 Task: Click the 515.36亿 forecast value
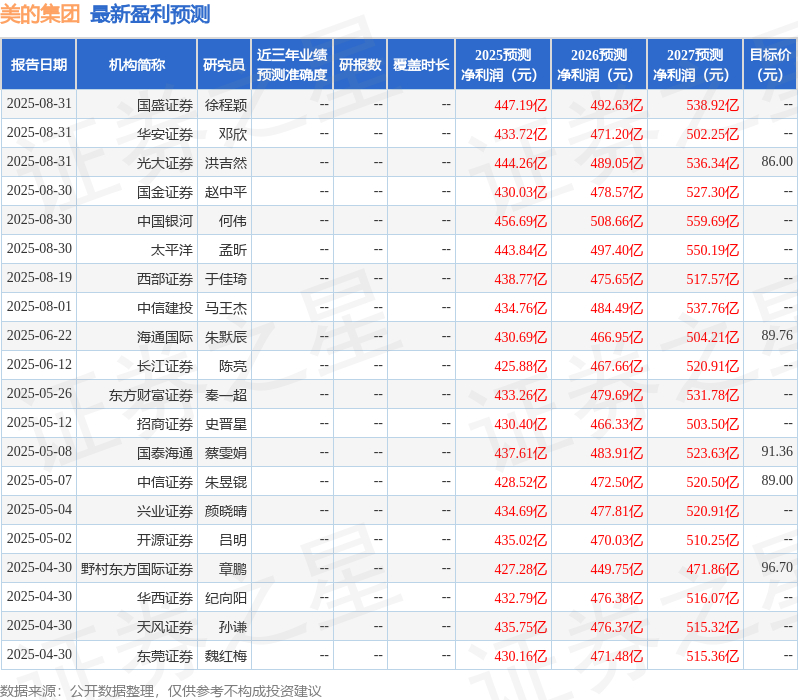[712, 657]
